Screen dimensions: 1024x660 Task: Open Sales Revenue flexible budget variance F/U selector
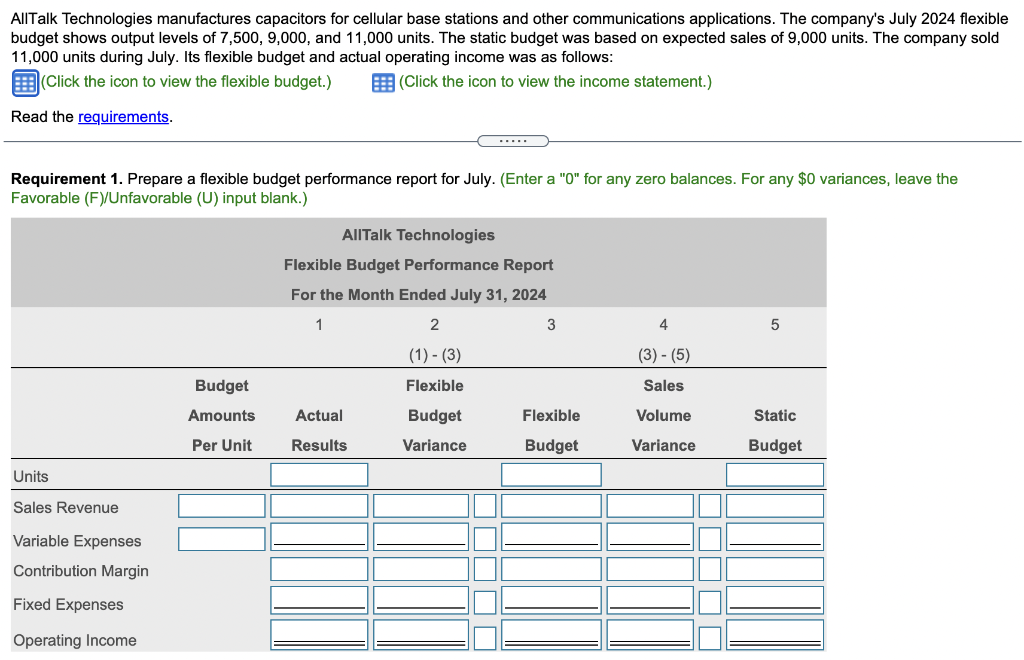point(485,505)
